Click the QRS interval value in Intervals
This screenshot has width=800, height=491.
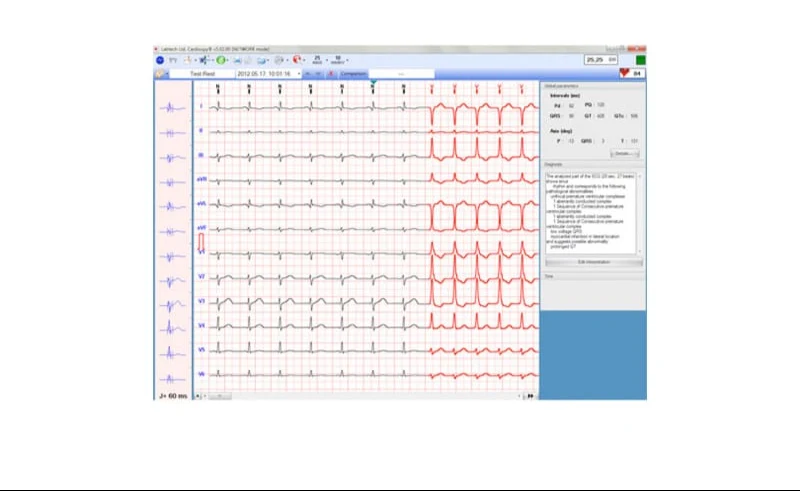click(571, 116)
